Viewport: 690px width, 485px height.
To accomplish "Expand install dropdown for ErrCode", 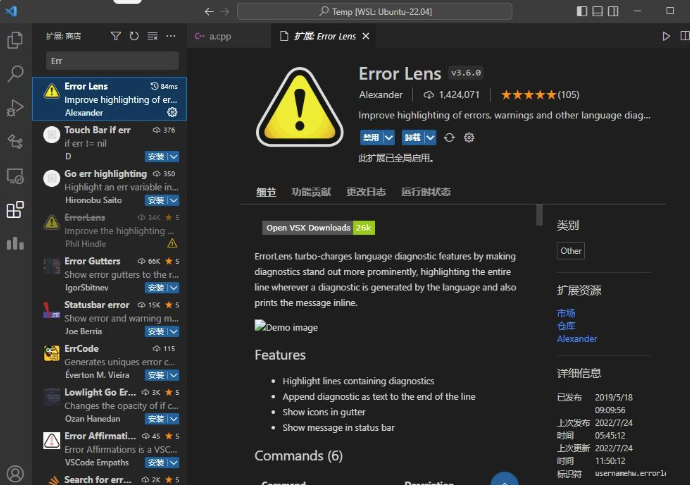I will point(174,375).
